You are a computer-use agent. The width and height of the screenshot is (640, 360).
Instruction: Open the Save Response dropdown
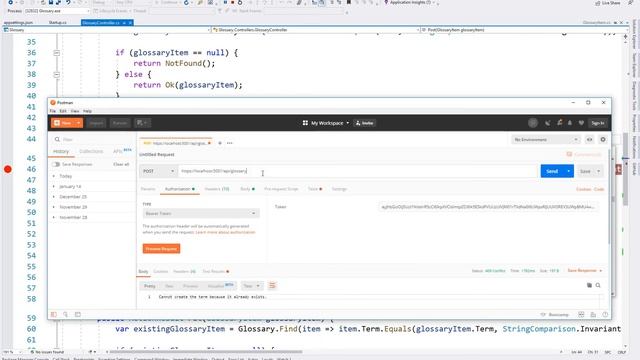pos(584,271)
